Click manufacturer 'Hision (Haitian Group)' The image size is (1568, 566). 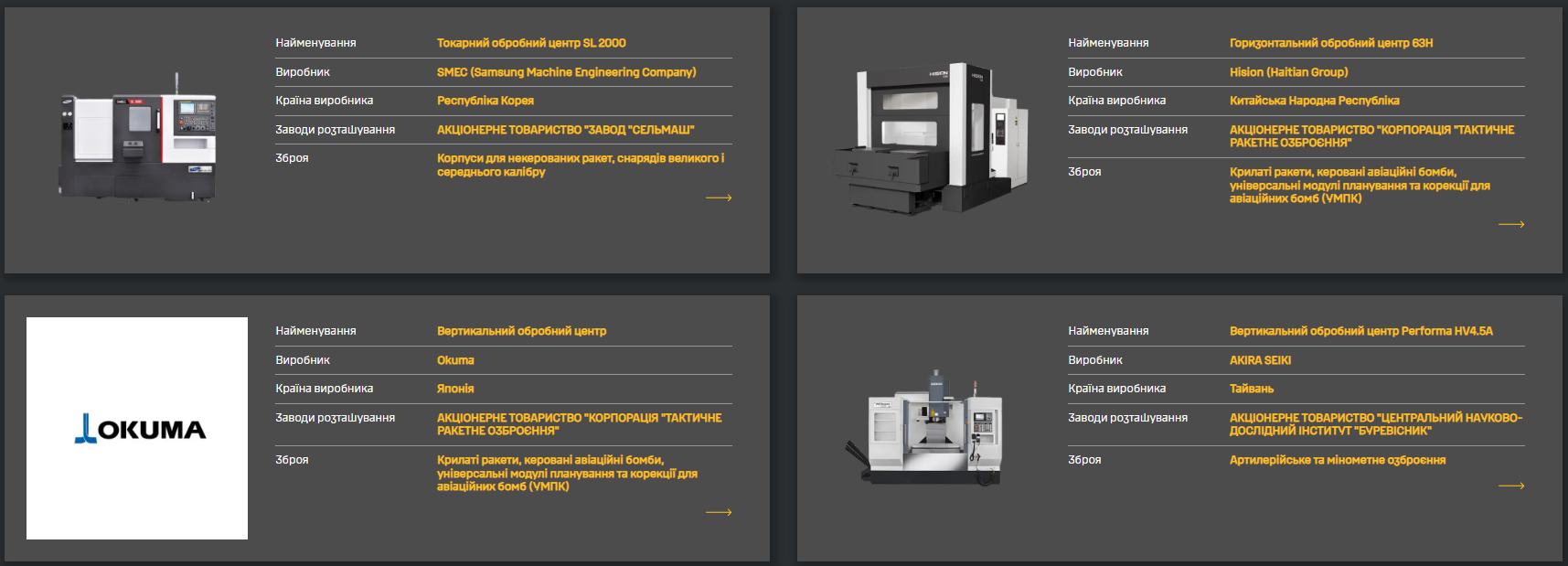pyautogui.click(x=1288, y=72)
